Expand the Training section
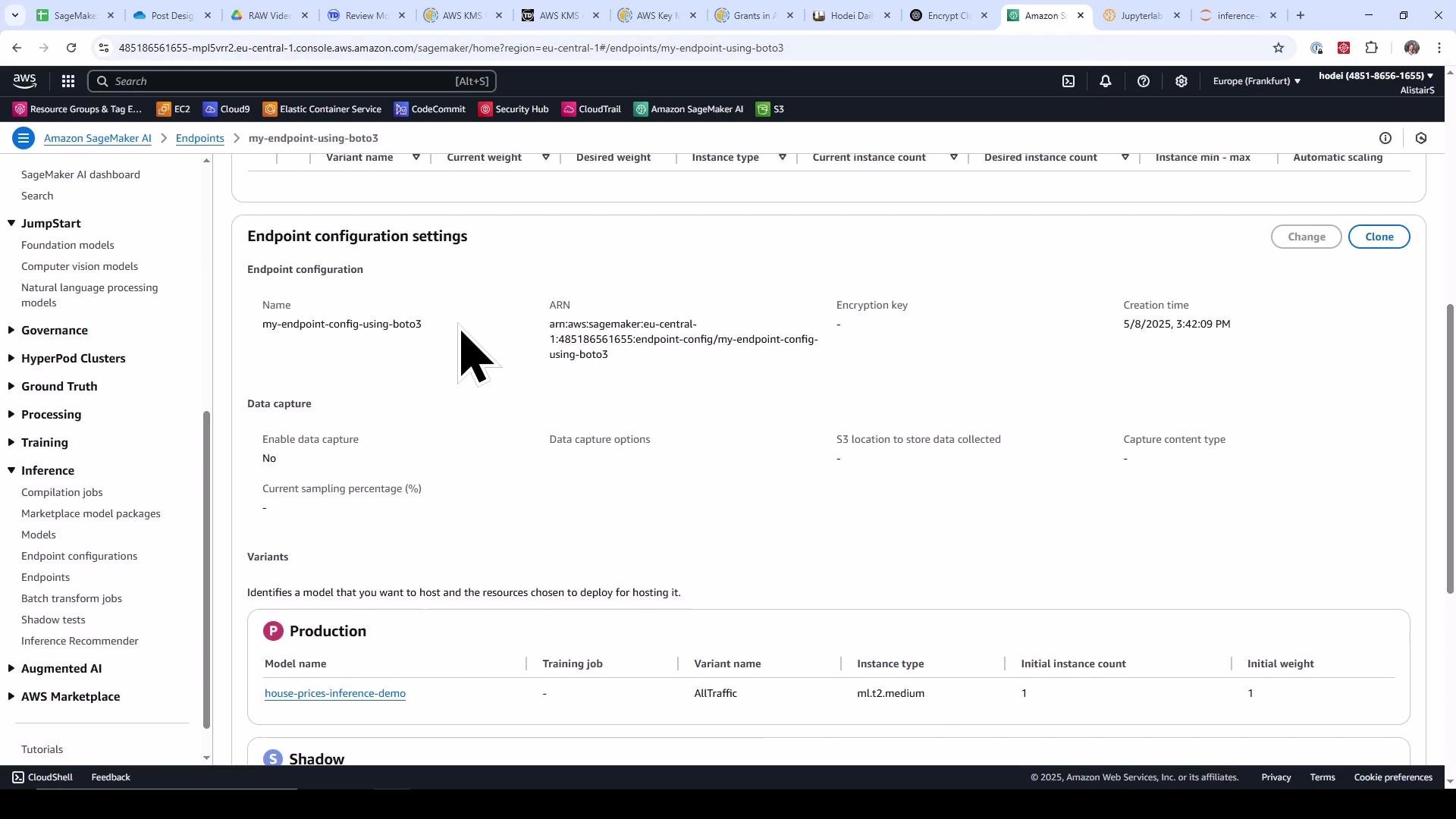The width and height of the screenshot is (1456, 819). click(11, 442)
